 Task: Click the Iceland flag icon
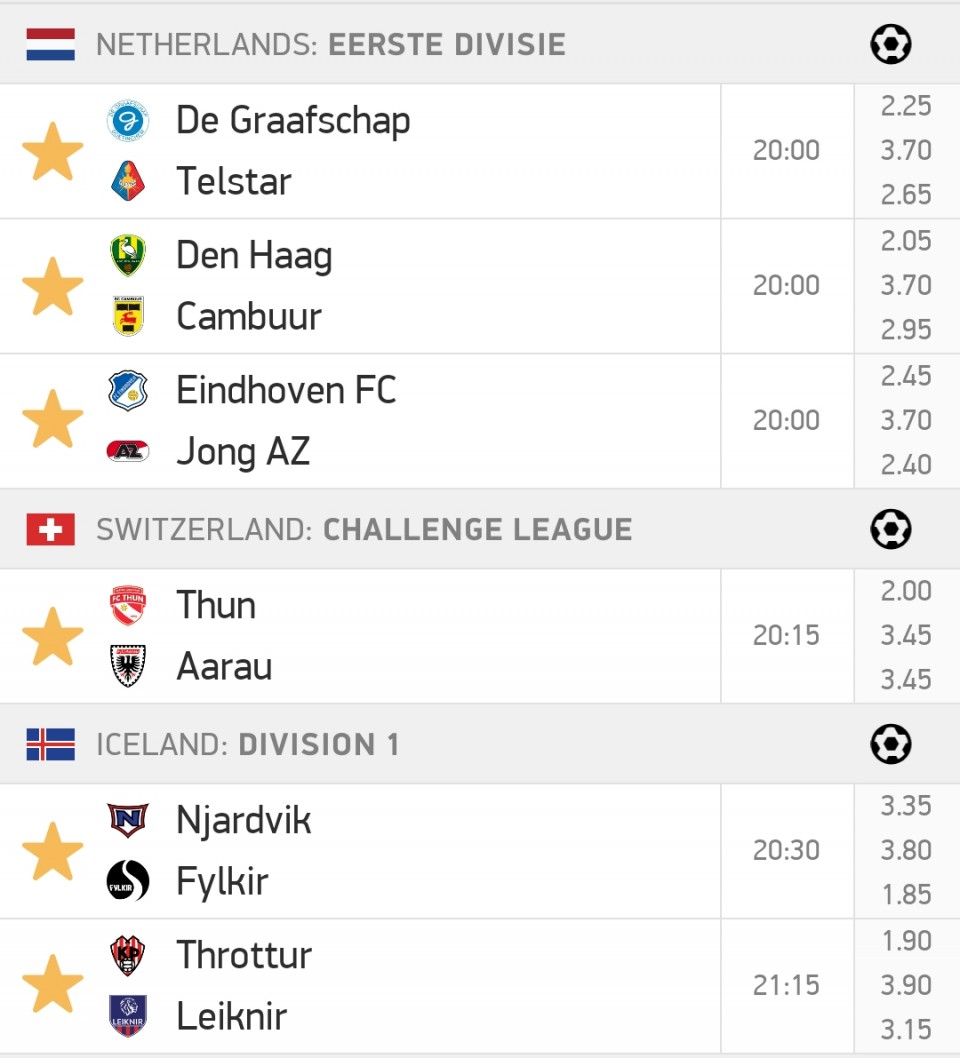[x=51, y=744]
